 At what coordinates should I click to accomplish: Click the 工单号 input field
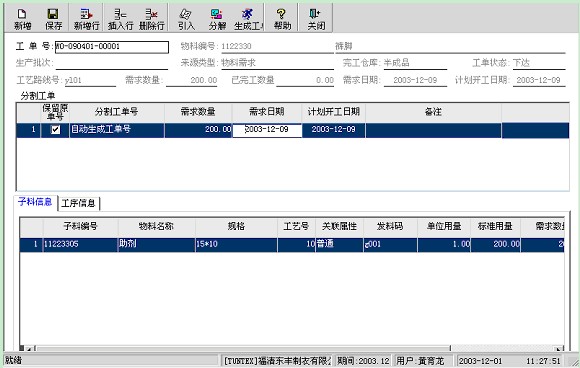coord(112,47)
